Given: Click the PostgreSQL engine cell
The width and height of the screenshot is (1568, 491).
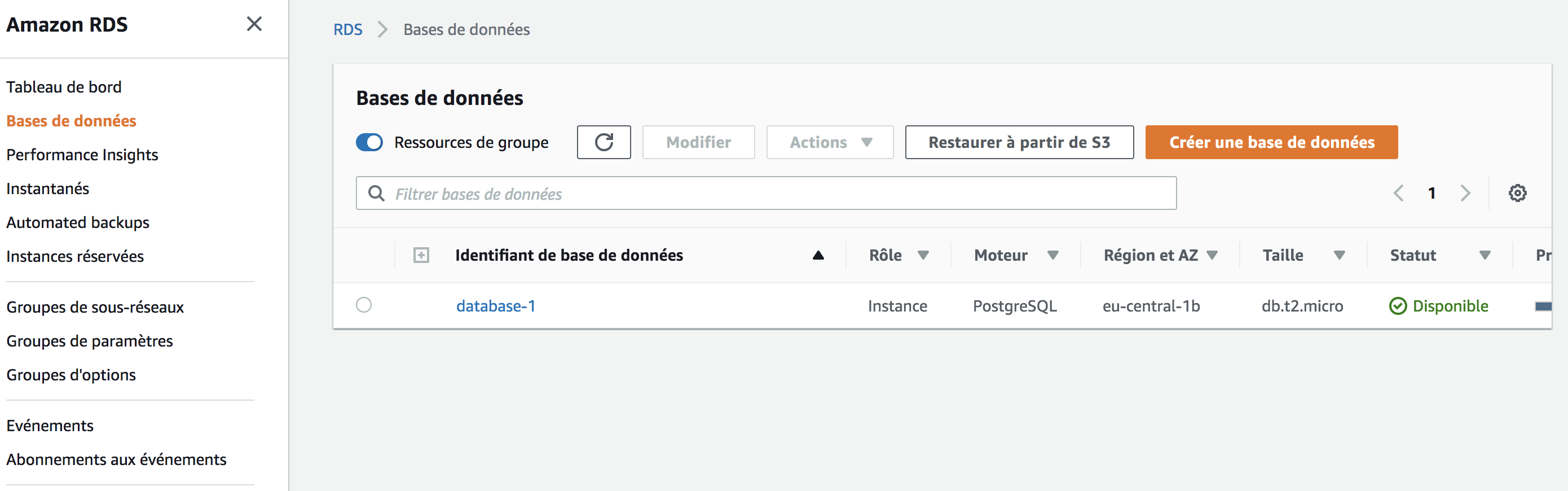Looking at the screenshot, I should click(x=1015, y=306).
